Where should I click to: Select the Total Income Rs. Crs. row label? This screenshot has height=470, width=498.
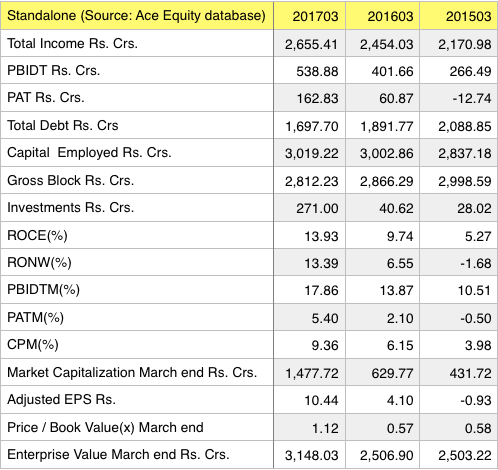pyautogui.click(x=72, y=44)
